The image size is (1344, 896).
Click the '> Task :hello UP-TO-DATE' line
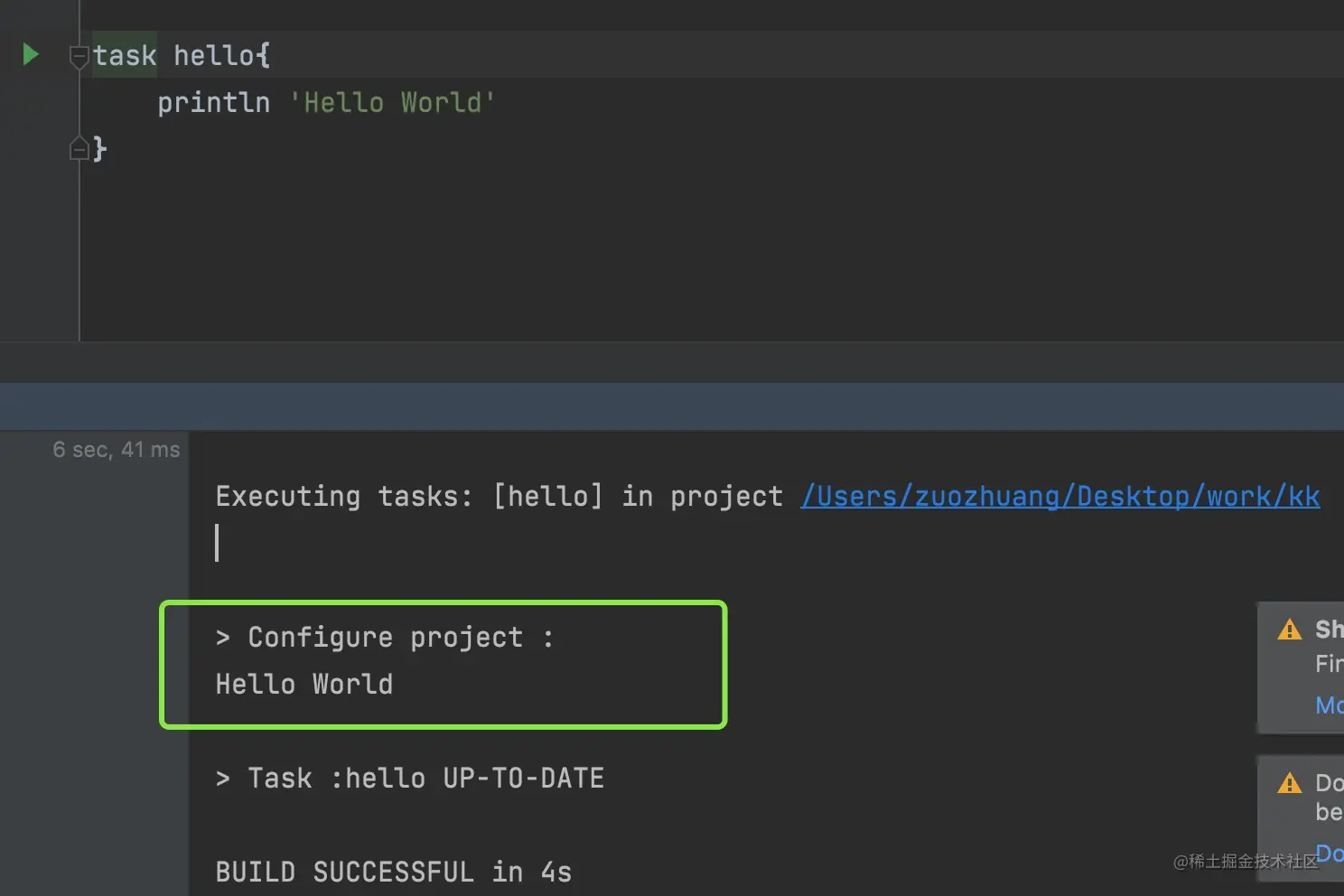click(410, 779)
